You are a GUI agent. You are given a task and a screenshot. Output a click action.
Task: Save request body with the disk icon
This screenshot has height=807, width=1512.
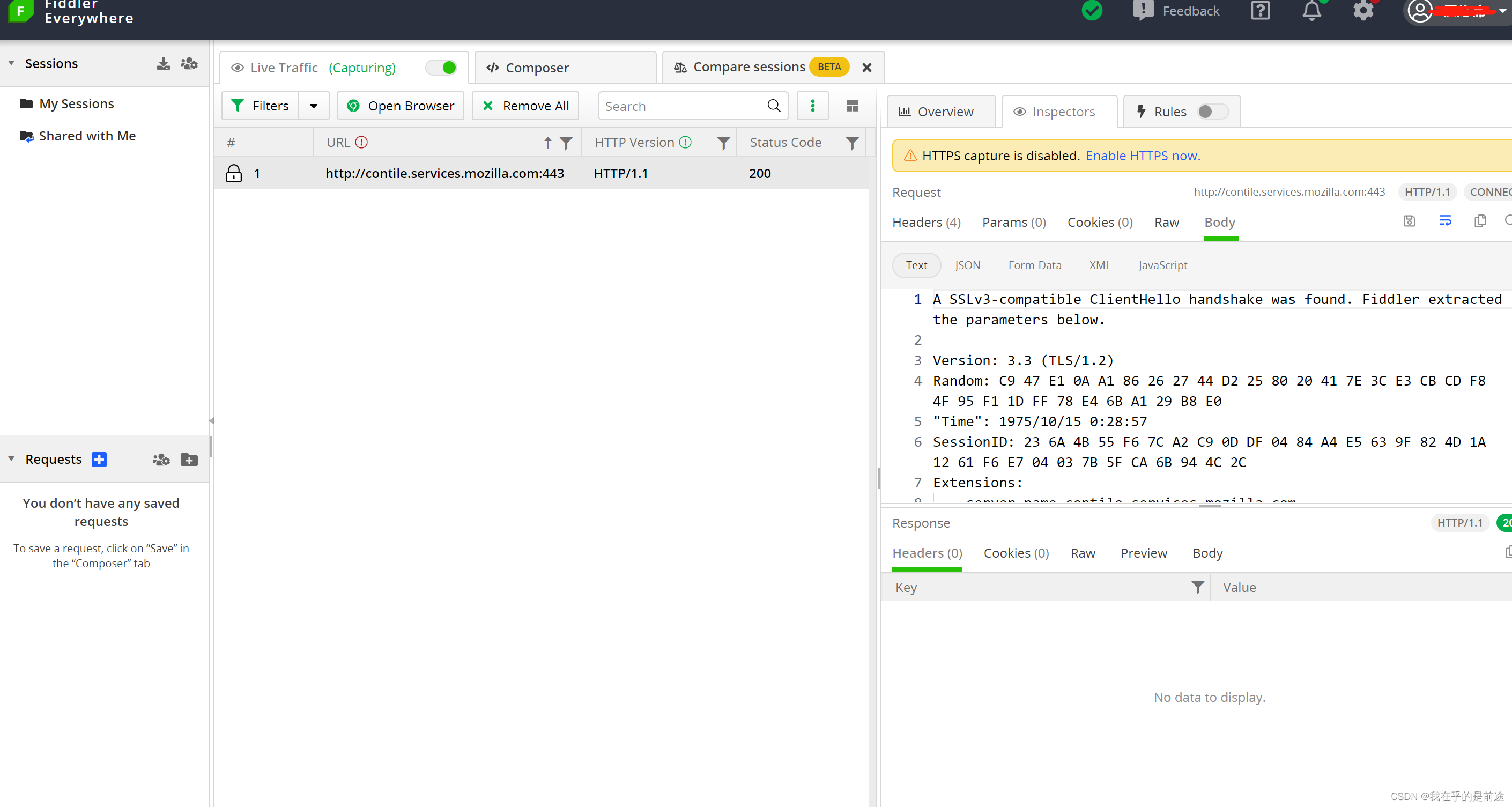[1409, 221]
